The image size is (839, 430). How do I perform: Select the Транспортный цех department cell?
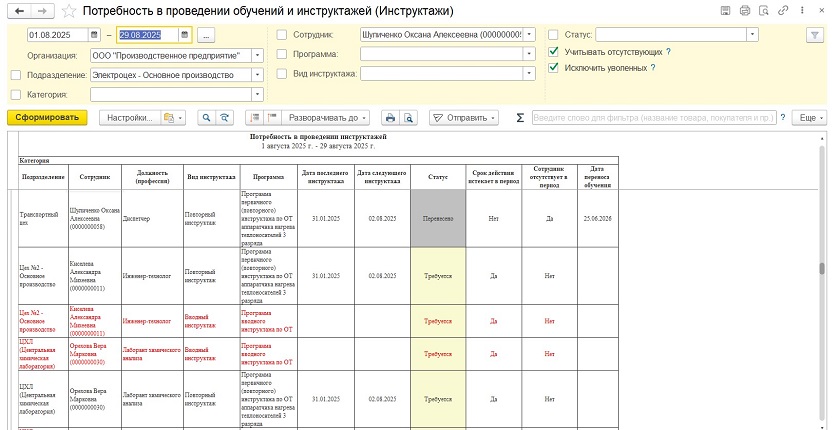(x=43, y=218)
